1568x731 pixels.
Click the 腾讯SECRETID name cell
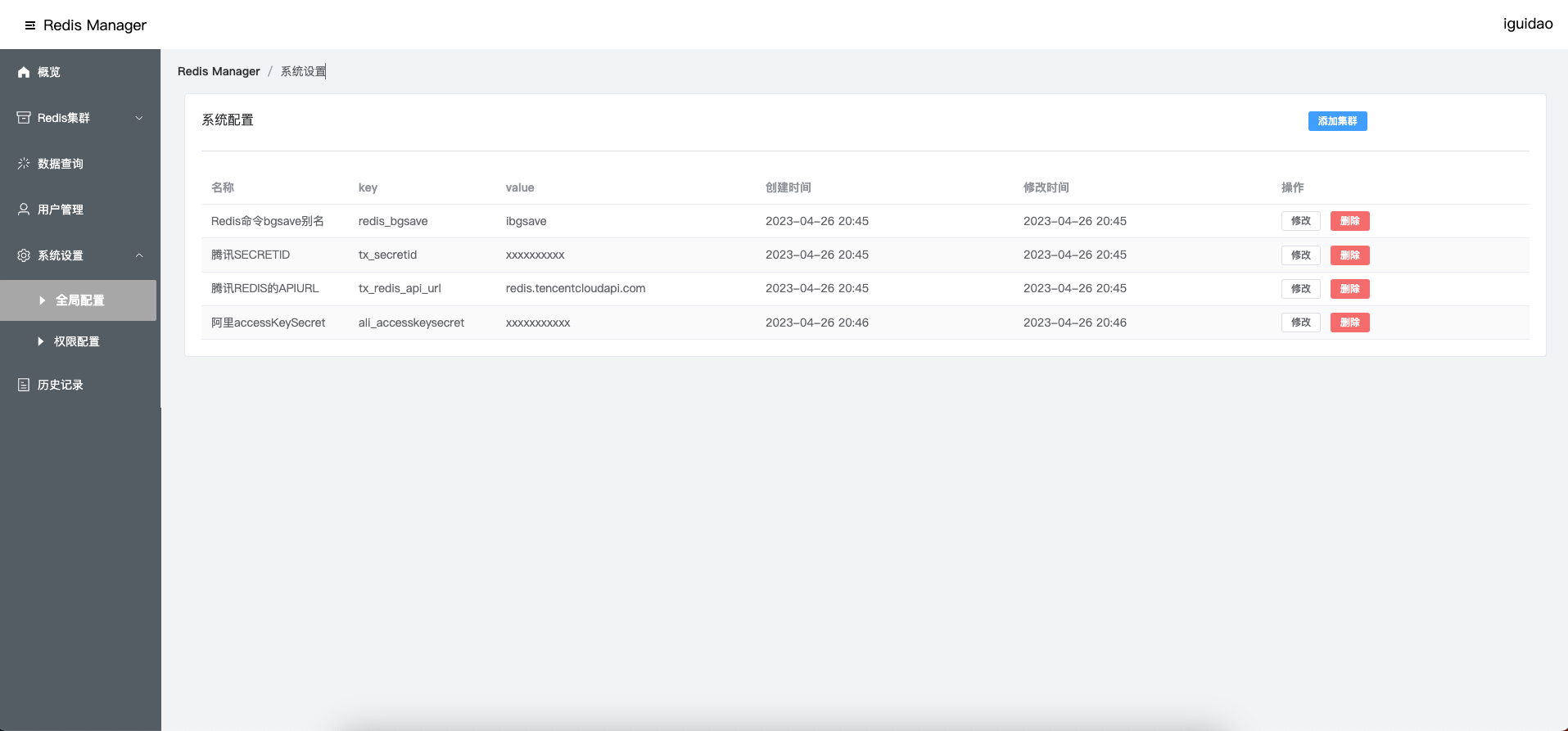[x=251, y=255]
